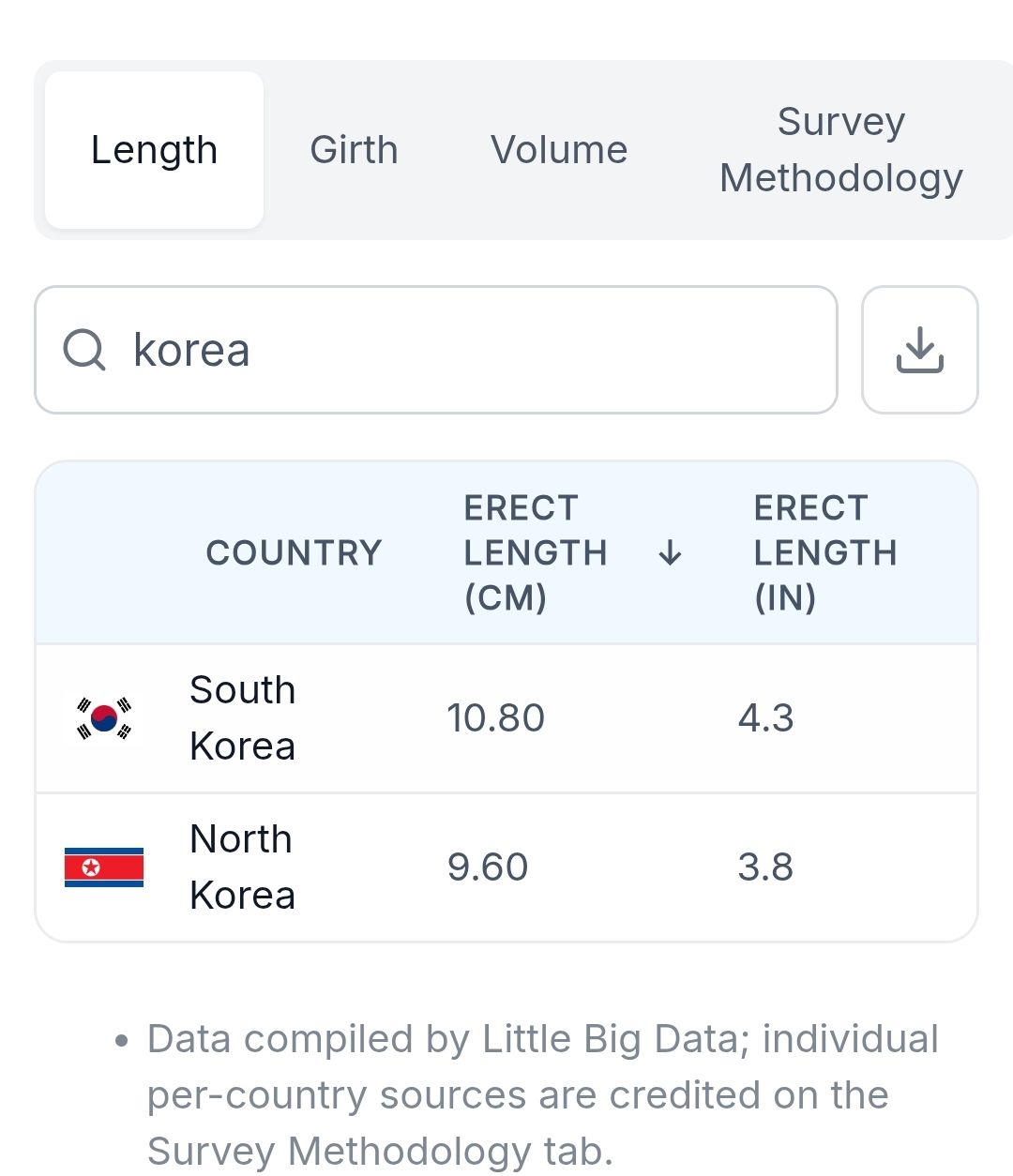Click the sort arrow in Erect Length column
1013x1176 pixels.
click(x=670, y=553)
